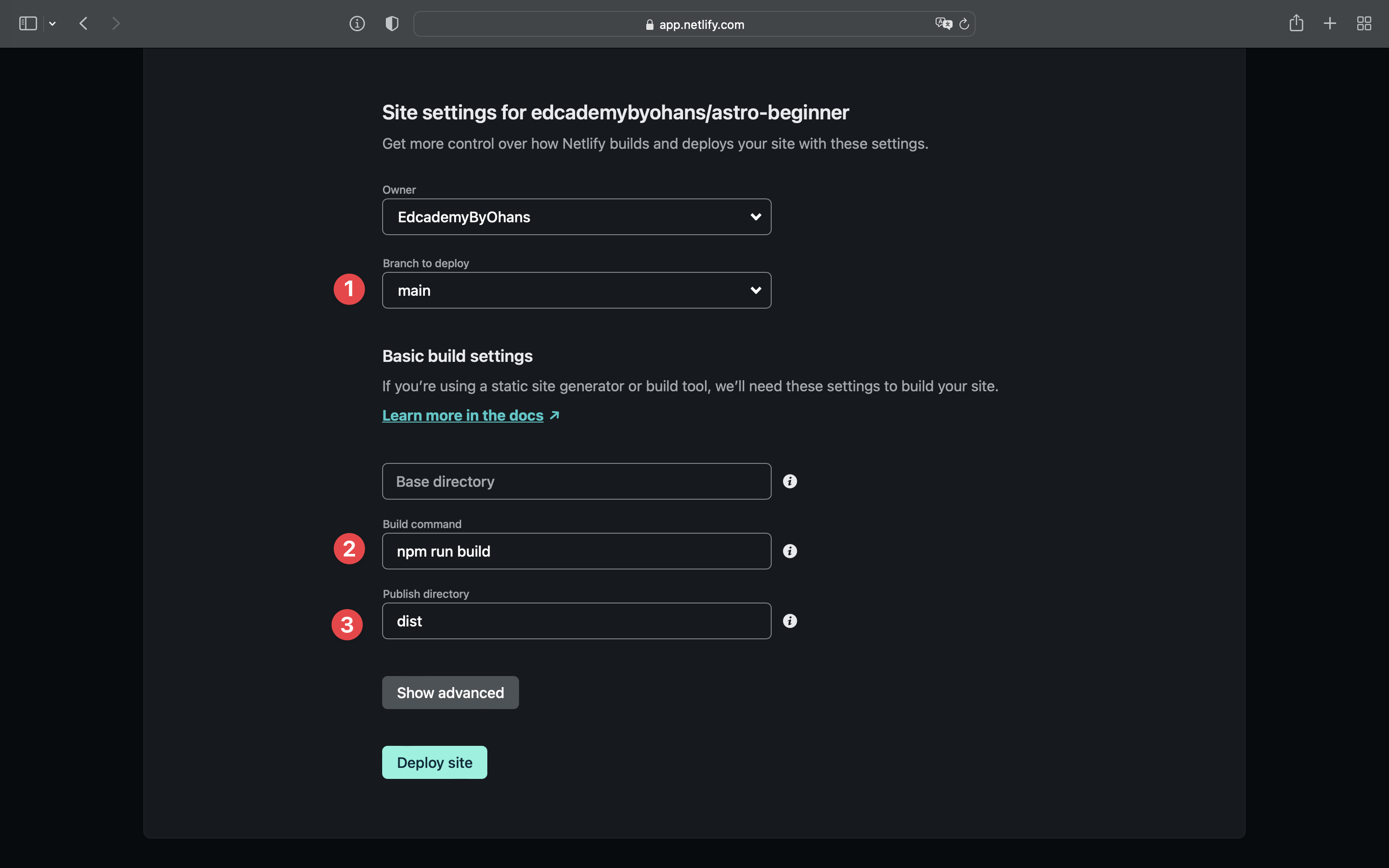This screenshot has width=1389, height=868.
Task: Open the Learn more in the docs link
Action: coord(462,415)
